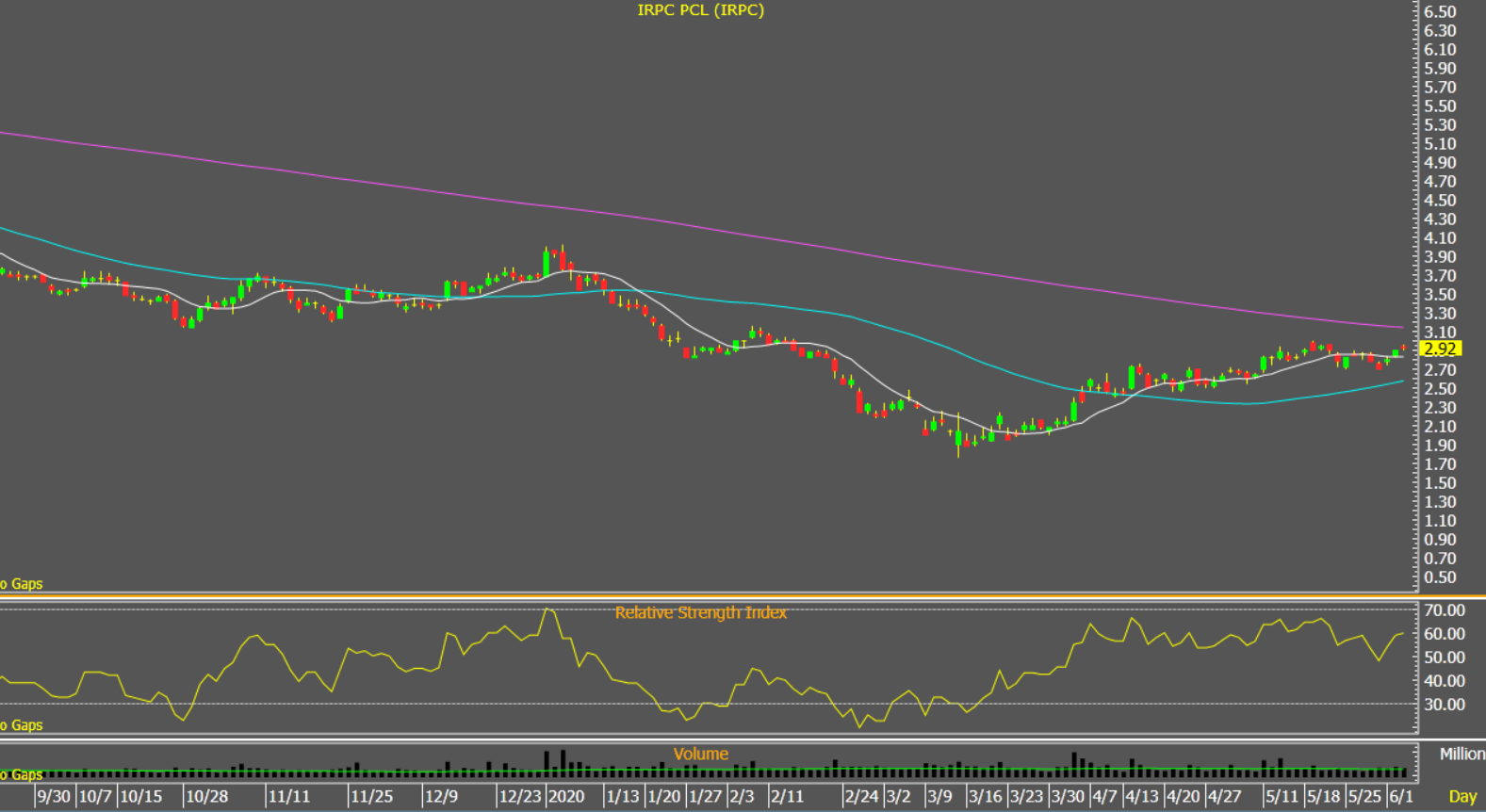The image size is (1486, 812).
Task: Click the Million volume unit label
Action: point(1462,754)
